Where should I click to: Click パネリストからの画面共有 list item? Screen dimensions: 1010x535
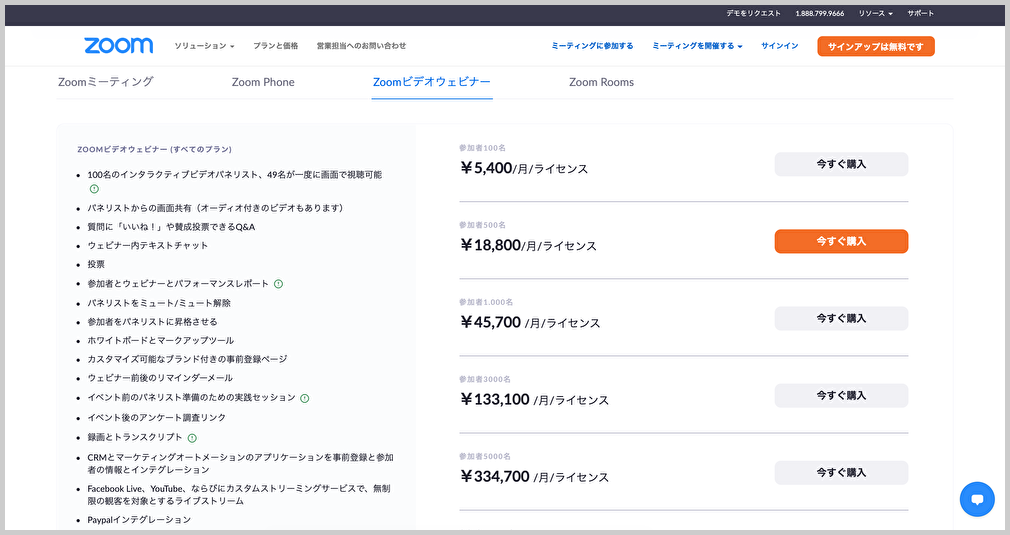pos(215,209)
